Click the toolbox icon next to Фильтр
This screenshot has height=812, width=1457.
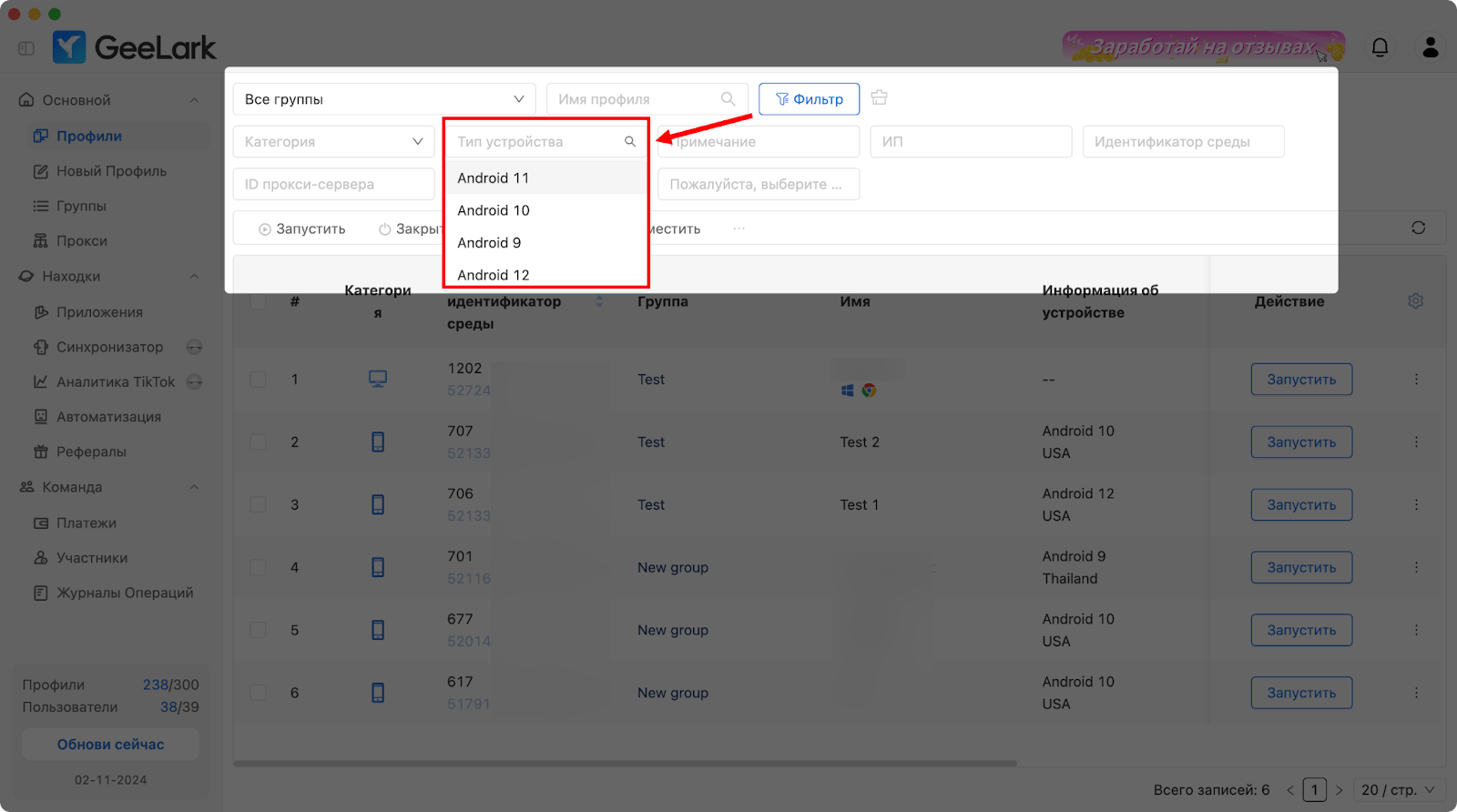879,97
